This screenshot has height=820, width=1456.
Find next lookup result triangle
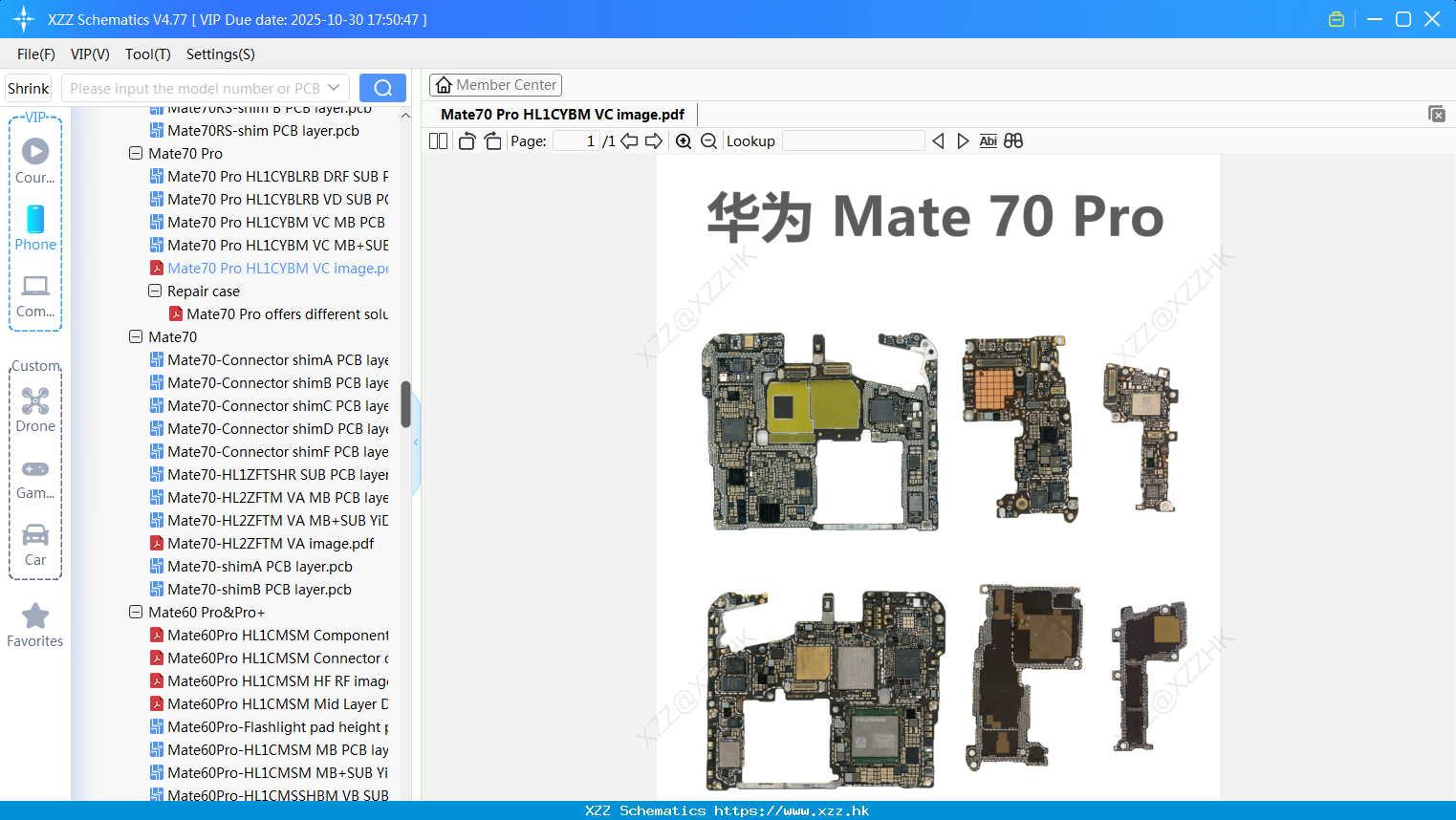(963, 141)
